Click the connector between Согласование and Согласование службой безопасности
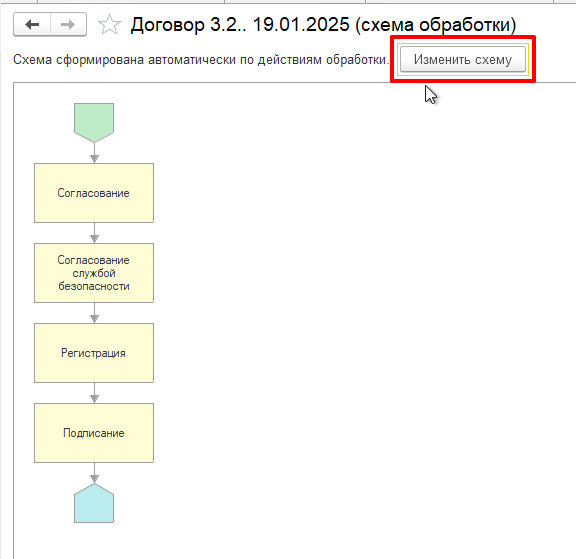The image size is (576, 559). [94, 233]
